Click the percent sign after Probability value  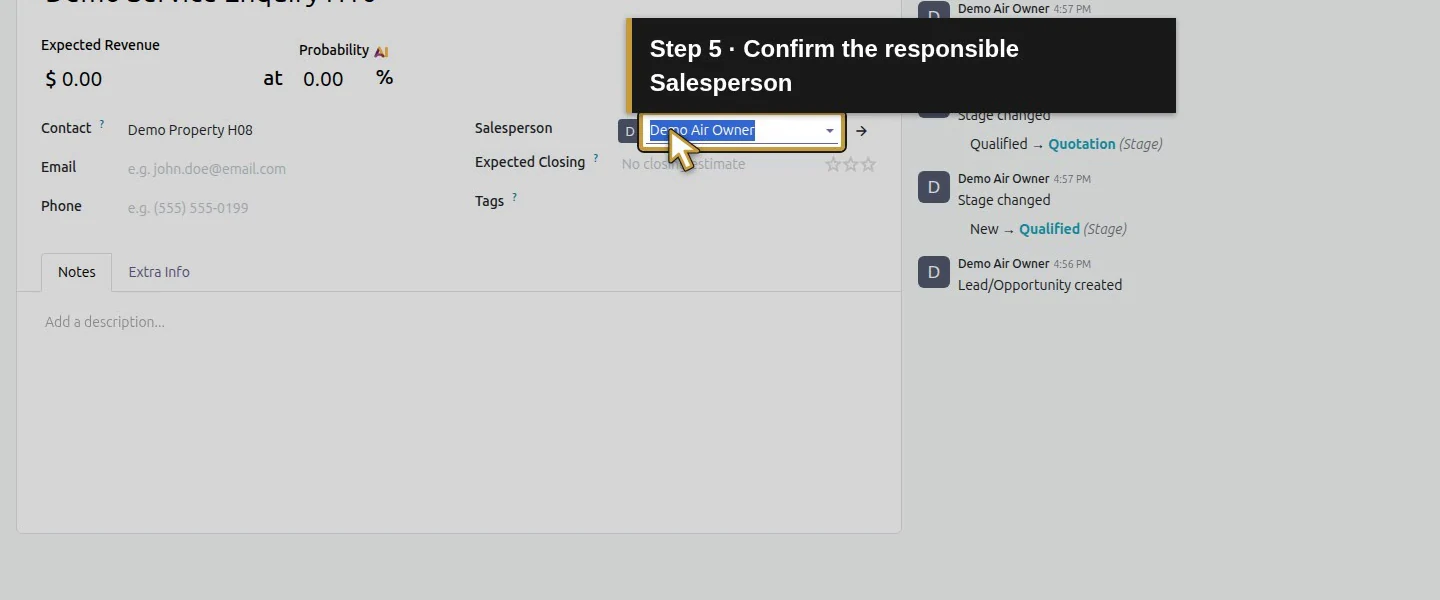(385, 78)
